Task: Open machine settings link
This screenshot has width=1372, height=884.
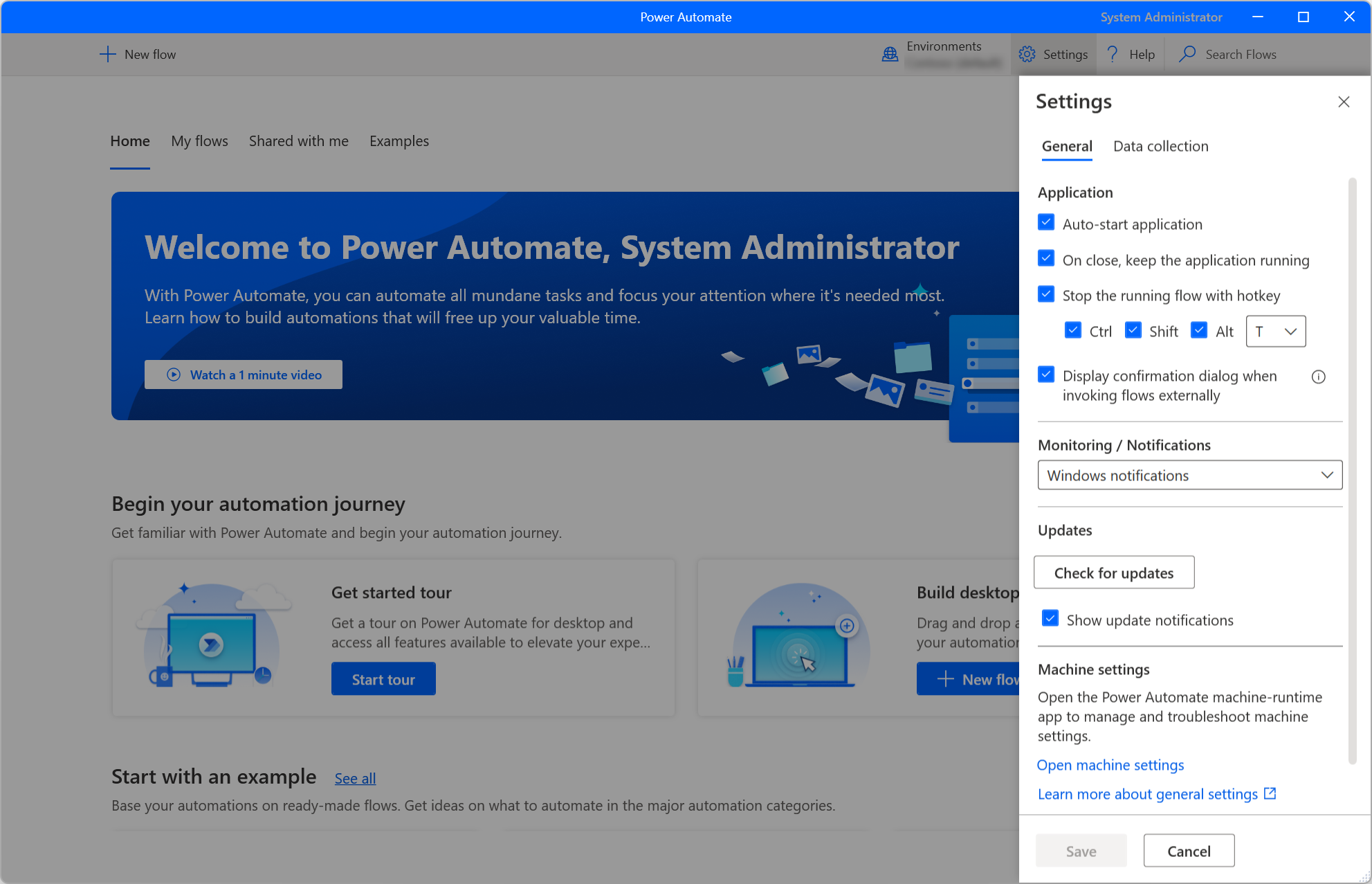Action: click(1111, 763)
